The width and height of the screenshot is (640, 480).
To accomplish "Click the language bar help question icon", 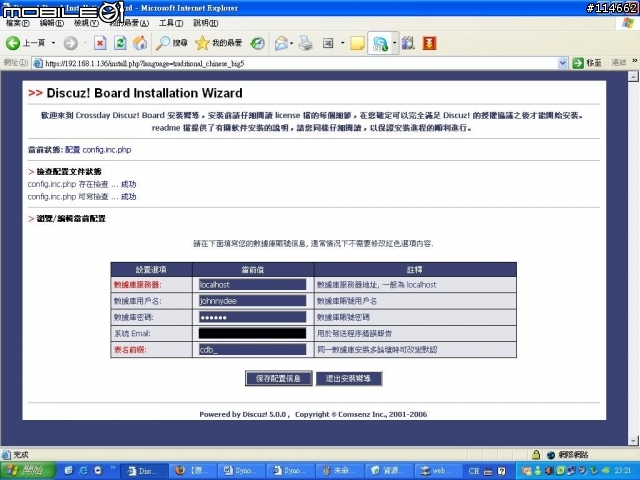I will pyautogui.click(x=502, y=471).
